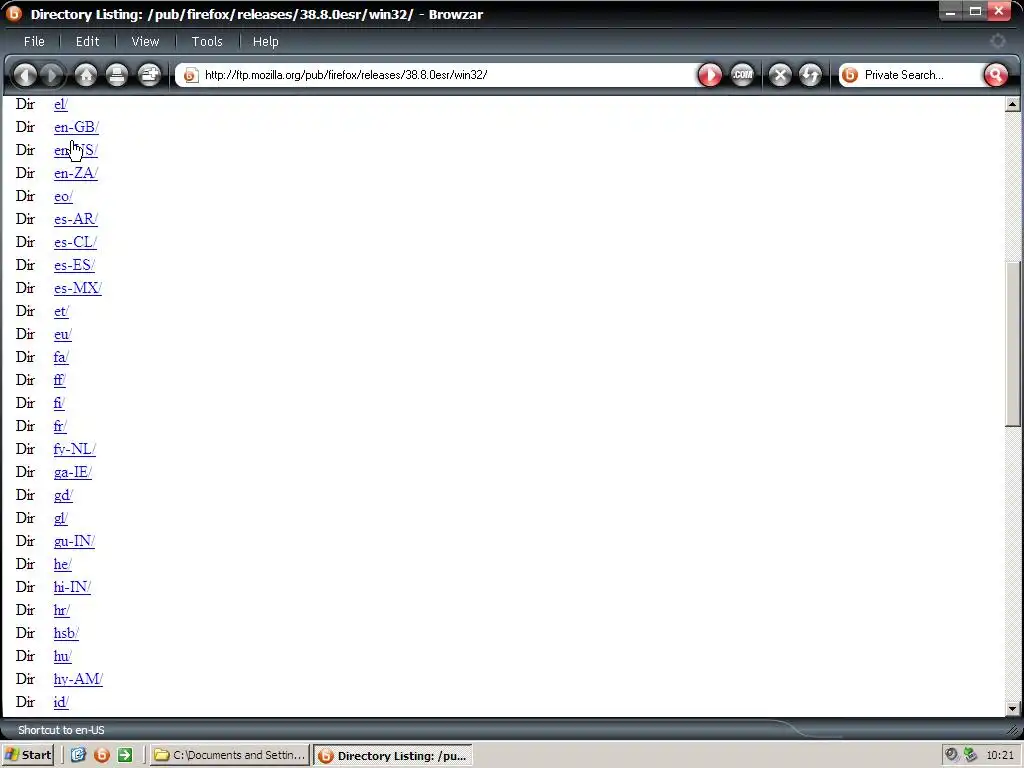Image resolution: width=1024 pixels, height=768 pixels.
Task: Click the Browzar icon in the title bar
Action: pos(14,14)
